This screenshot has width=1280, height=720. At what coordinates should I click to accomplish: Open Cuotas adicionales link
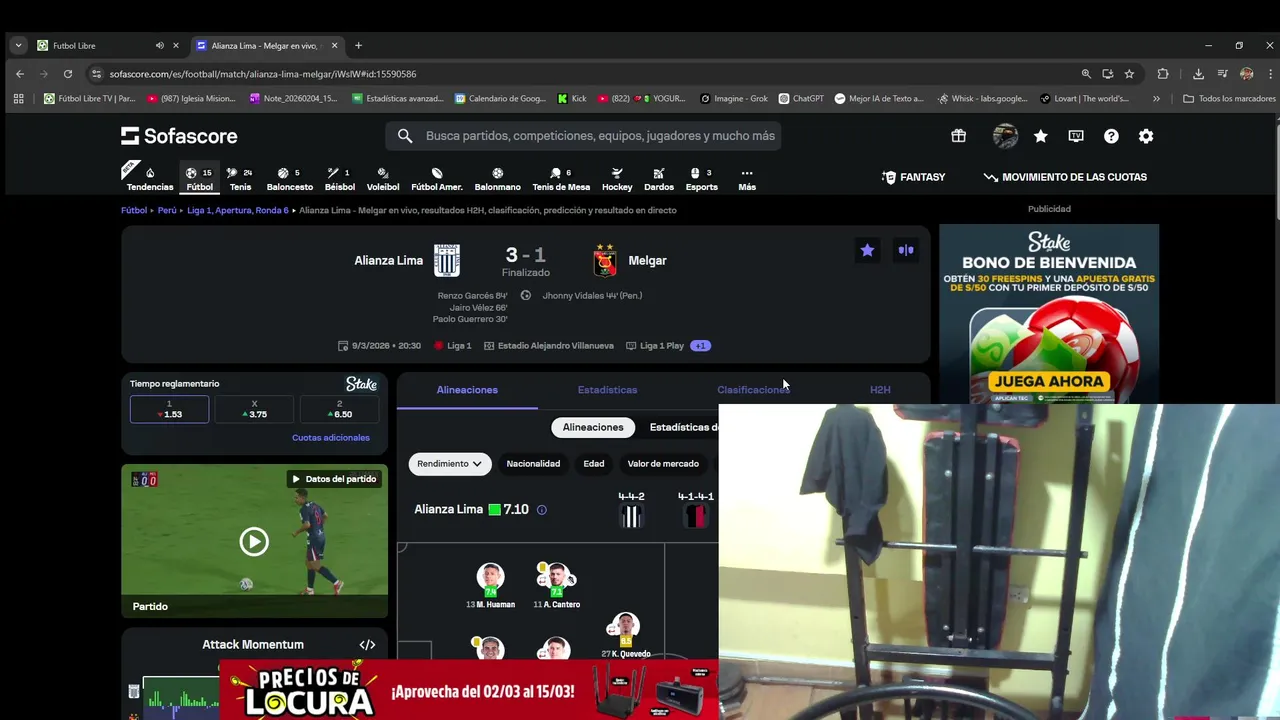(x=331, y=438)
